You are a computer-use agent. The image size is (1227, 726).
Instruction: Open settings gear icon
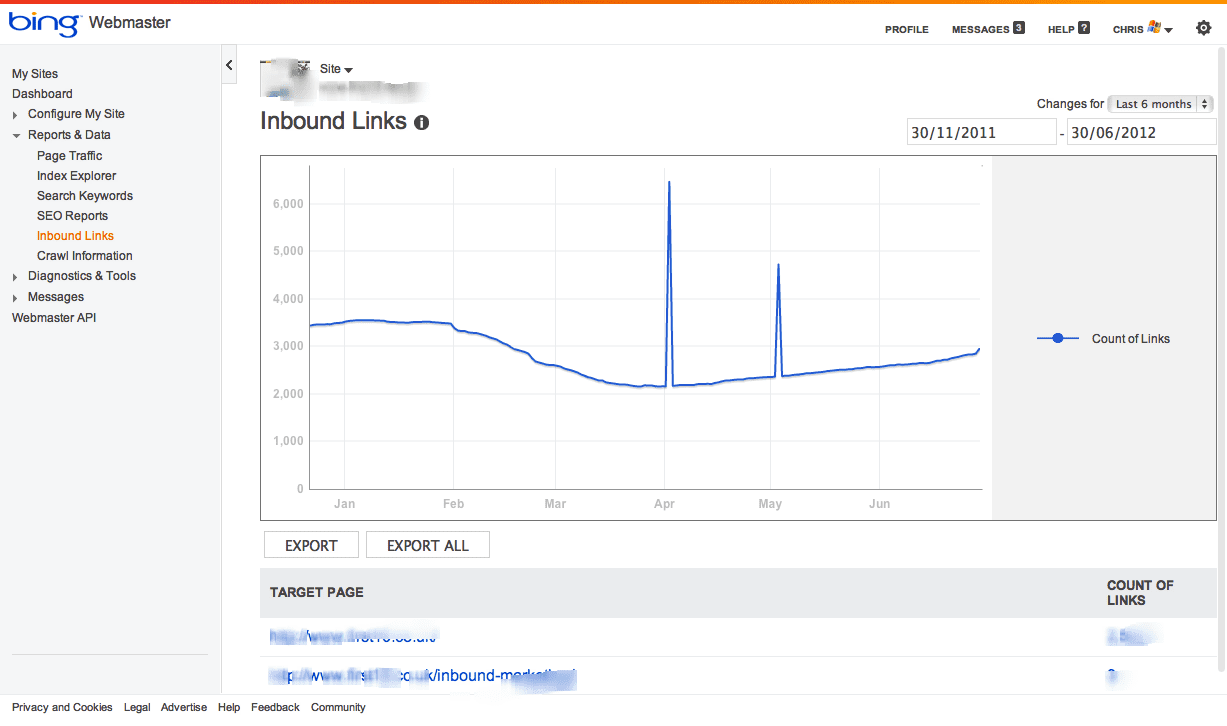click(x=1203, y=28)
